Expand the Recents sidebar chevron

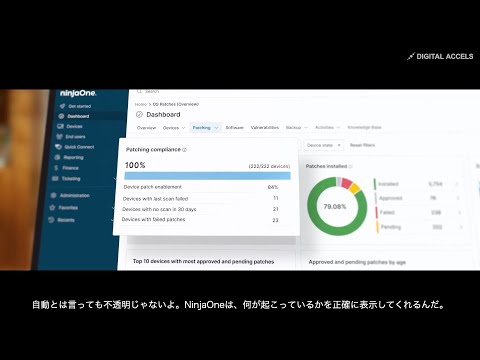(x=112, y=220)
